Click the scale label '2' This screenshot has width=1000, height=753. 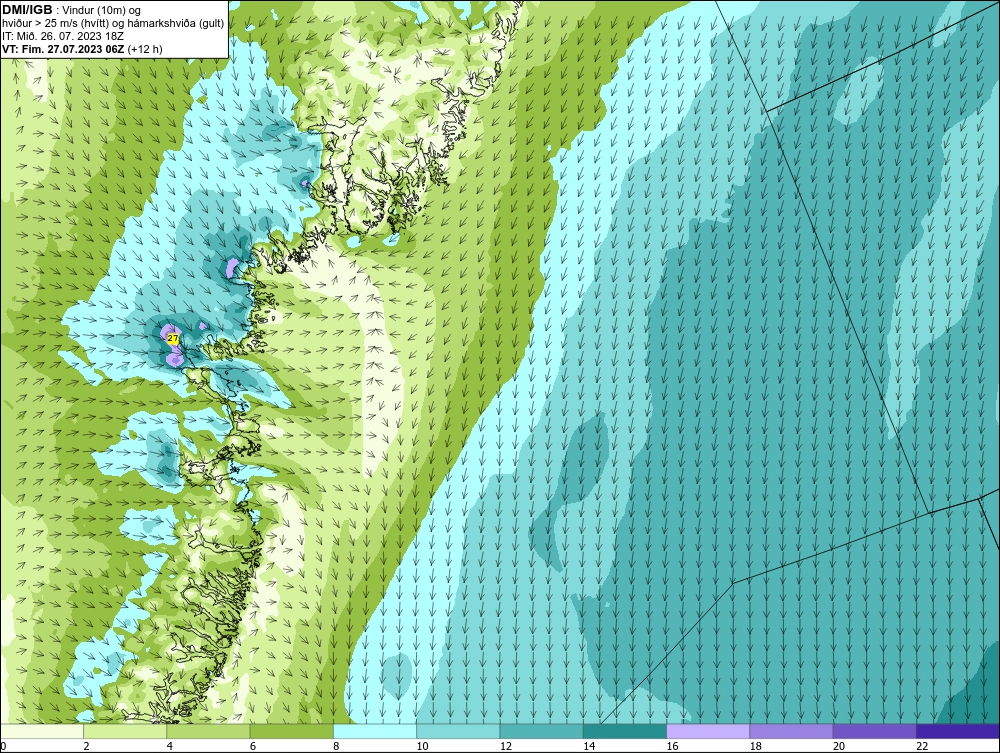pyautogui.click(x=86, y=747)
